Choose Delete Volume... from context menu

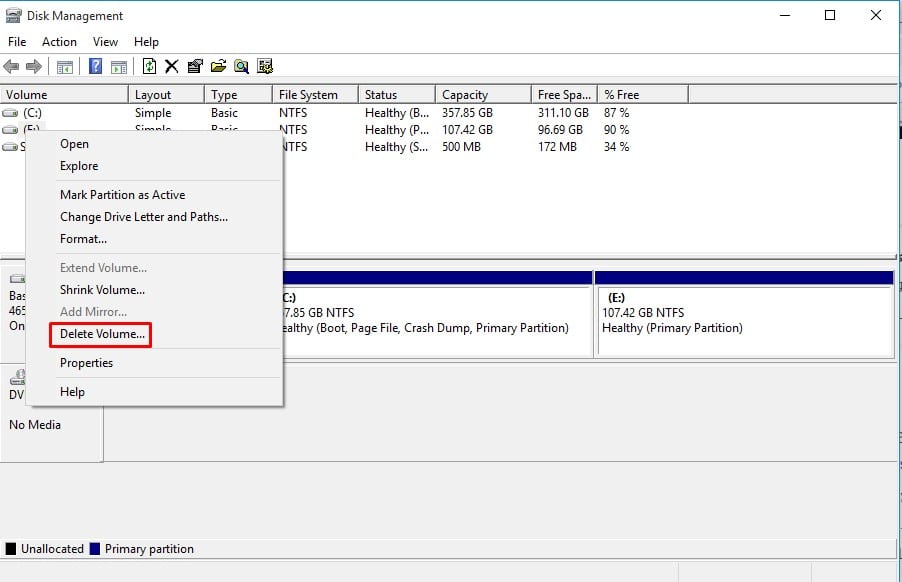point(103,335)
